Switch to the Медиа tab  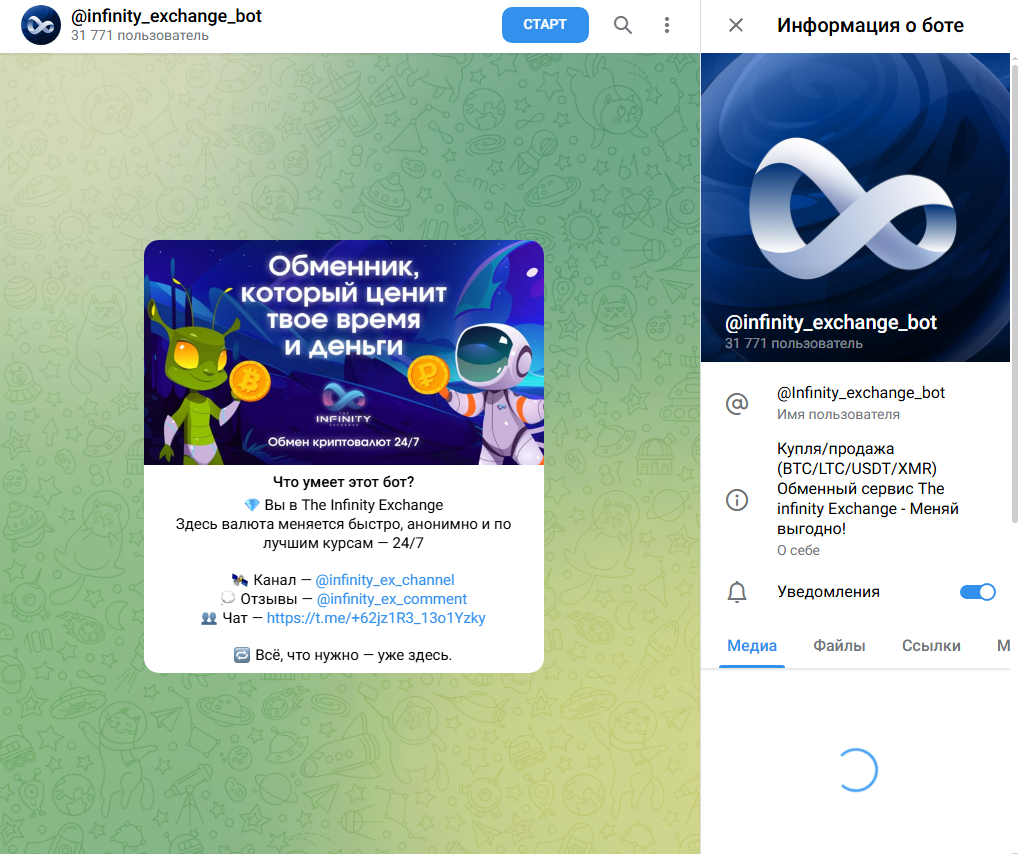752,646
